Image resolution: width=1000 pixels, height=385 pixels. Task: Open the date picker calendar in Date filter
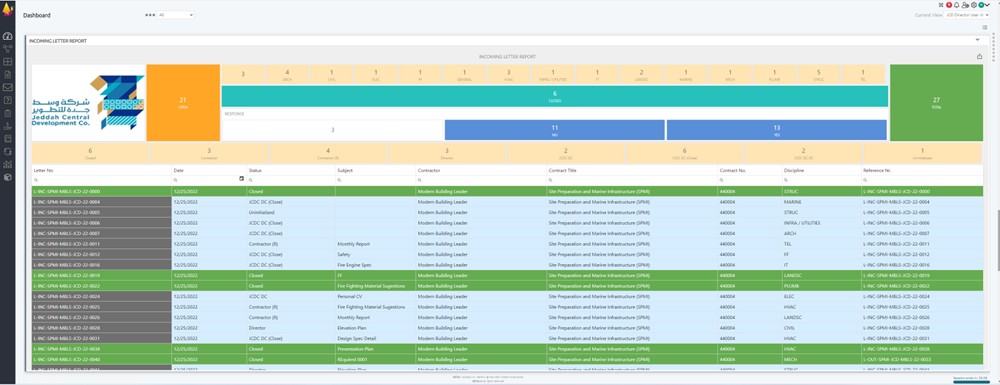241,179
